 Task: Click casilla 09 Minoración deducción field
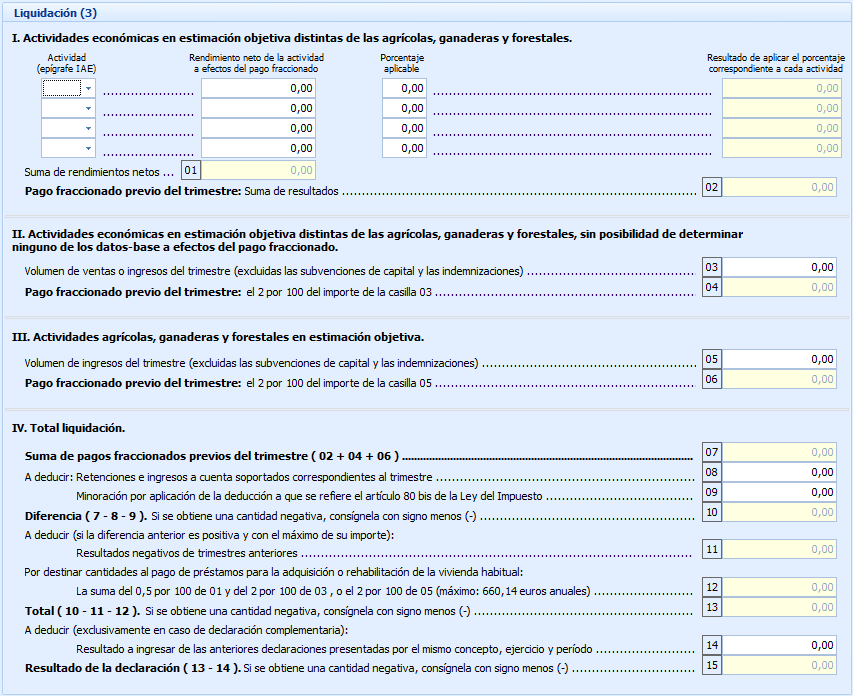tap(779, 492)
